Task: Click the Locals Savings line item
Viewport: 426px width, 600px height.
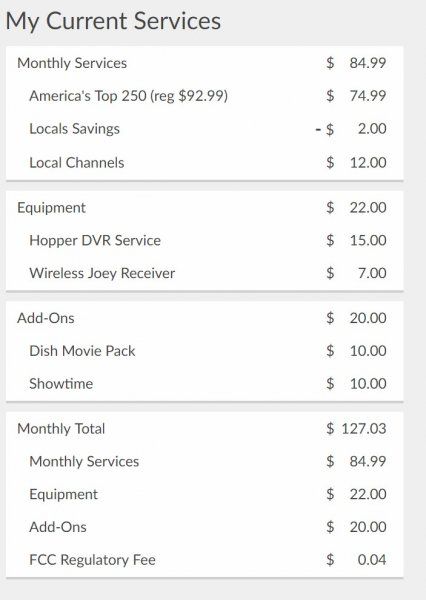Action: click(204, 129)
